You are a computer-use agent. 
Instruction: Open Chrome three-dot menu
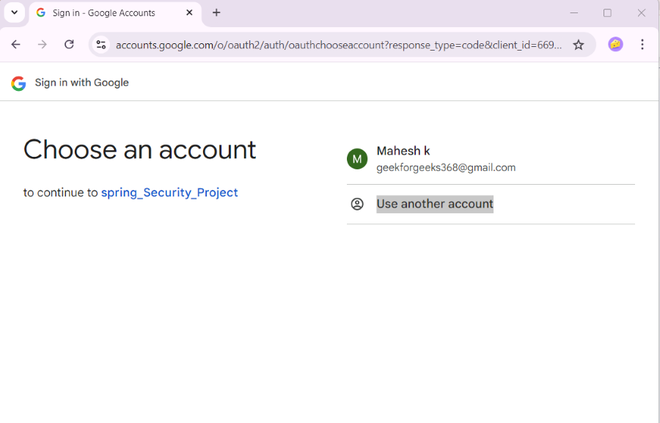click(642, 45)
